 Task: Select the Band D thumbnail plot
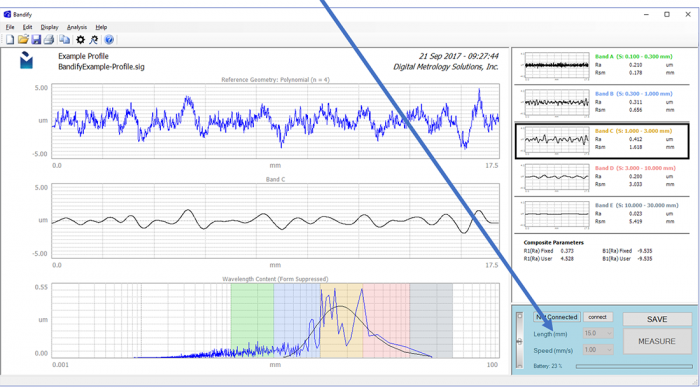[x=557, y=177]
